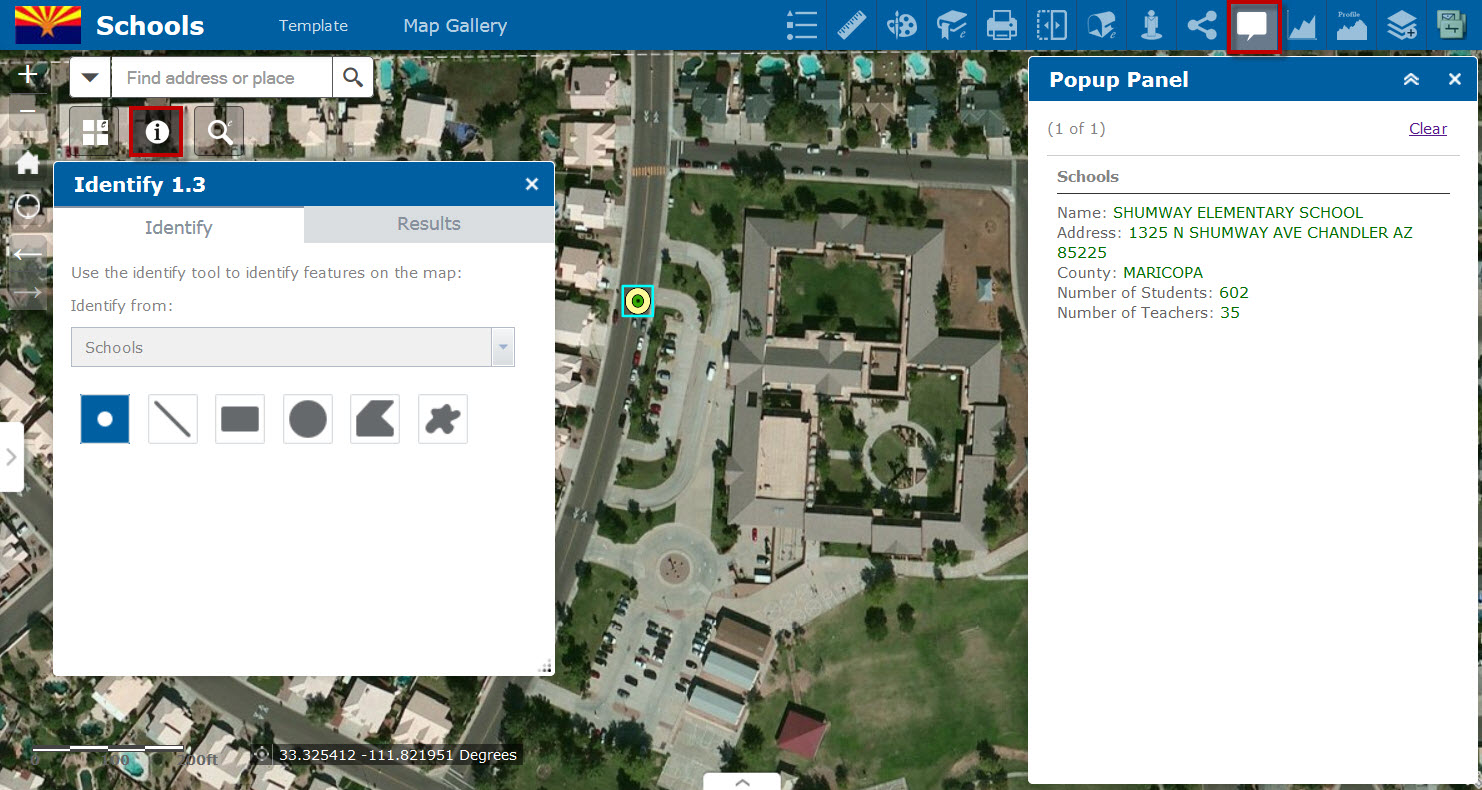Image resolution: width=1482 pixels, height=790 pixels.
Task: Expand the left side panel arrow
Action: [11, 457]
